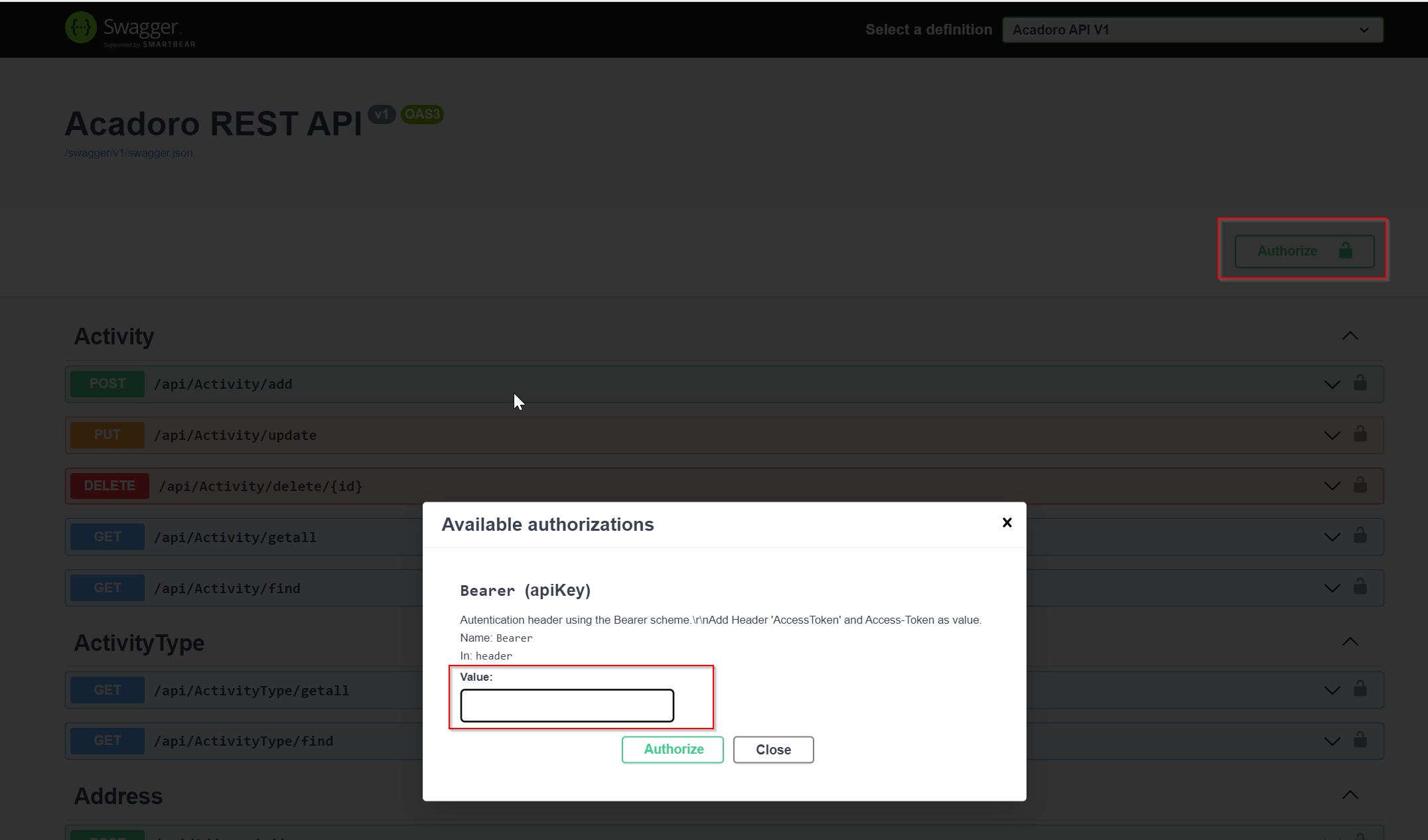Close the Available authorizations dialog with X

(1007, 523)
